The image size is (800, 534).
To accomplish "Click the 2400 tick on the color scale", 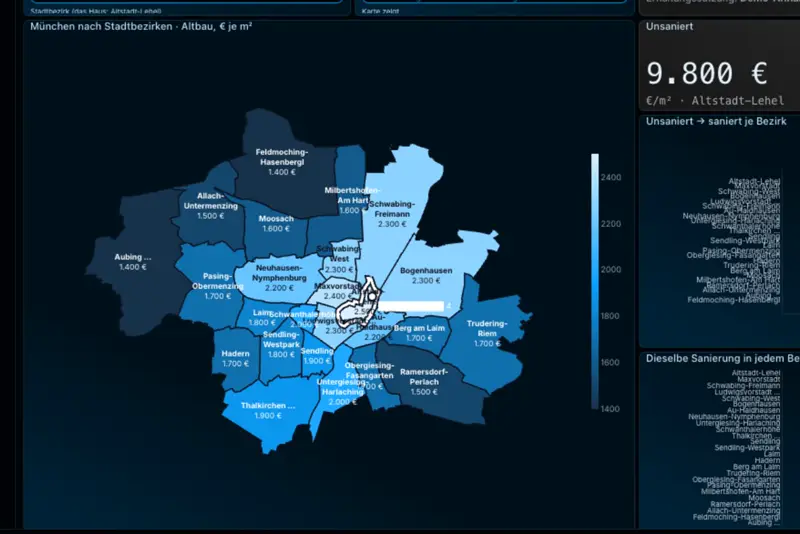I will pyautogui.click(x=611, y=177).
